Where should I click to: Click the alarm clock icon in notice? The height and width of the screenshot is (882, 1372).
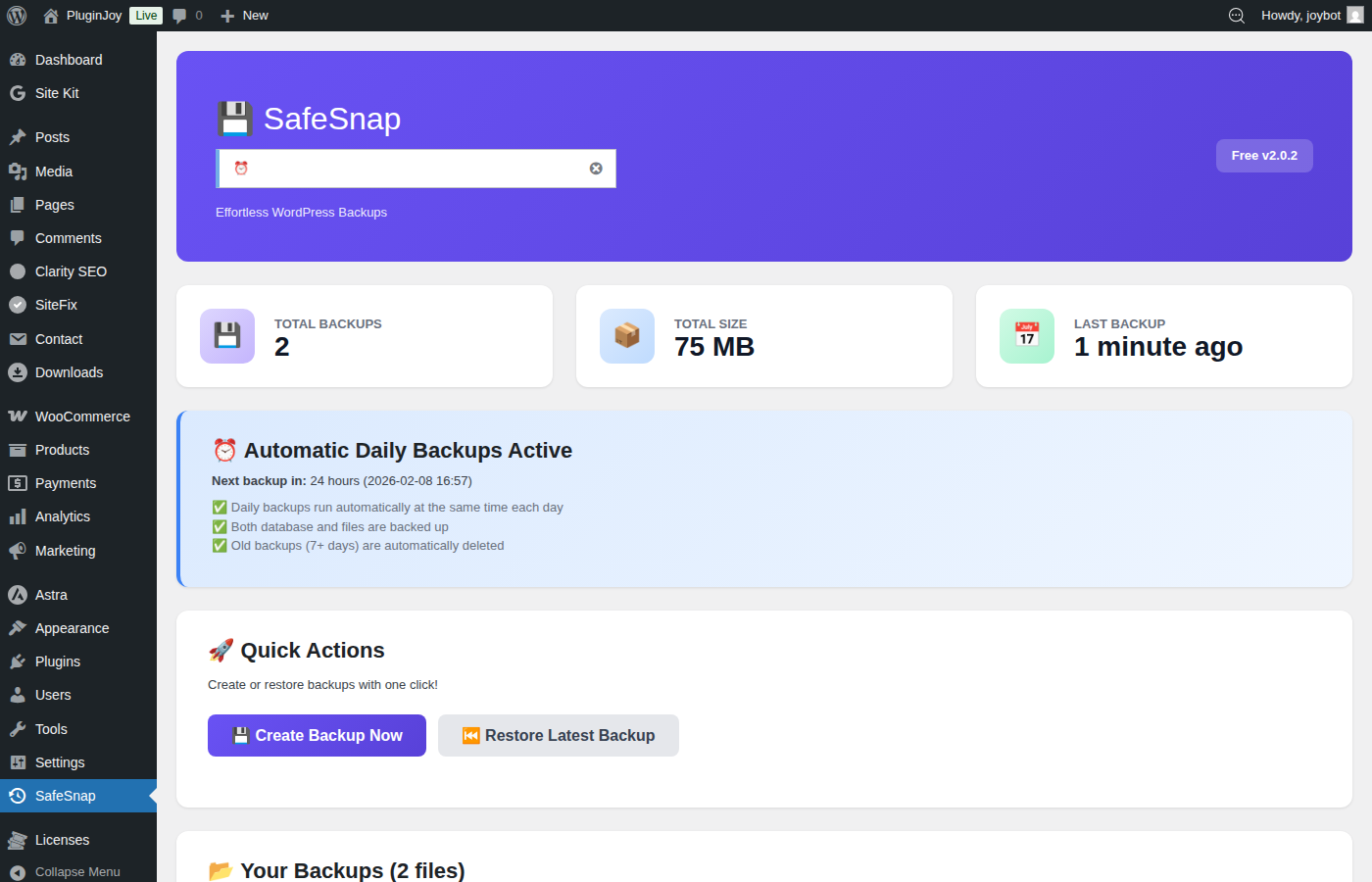241,169
